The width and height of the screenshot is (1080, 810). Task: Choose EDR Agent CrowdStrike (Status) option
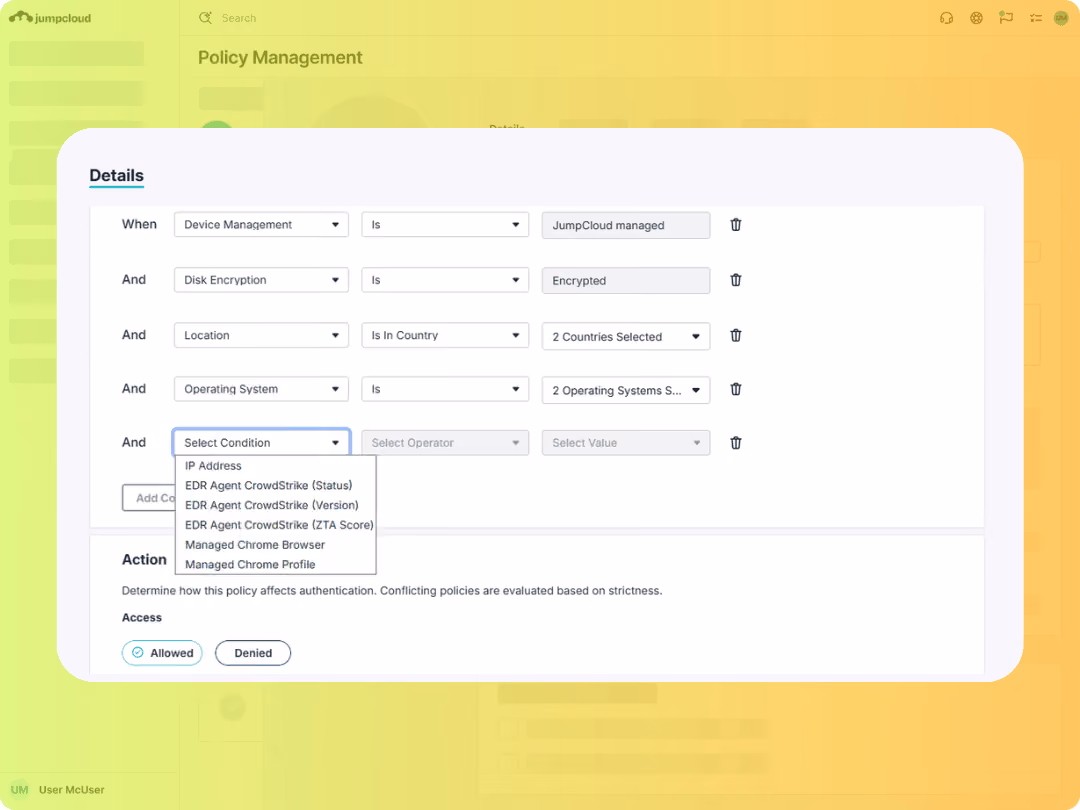[276, 486]
